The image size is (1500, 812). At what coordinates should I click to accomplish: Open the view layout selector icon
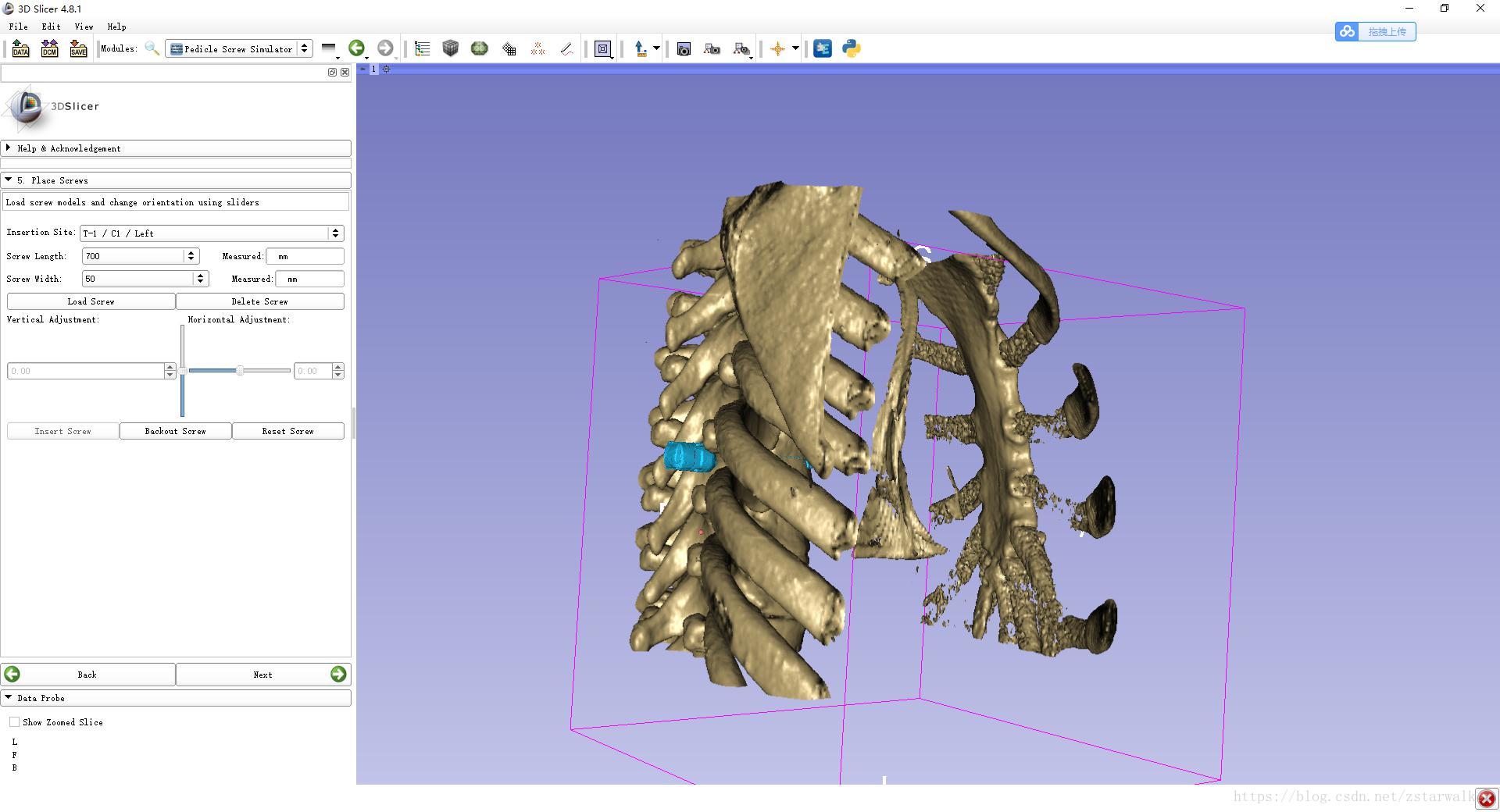pos(603,48)
